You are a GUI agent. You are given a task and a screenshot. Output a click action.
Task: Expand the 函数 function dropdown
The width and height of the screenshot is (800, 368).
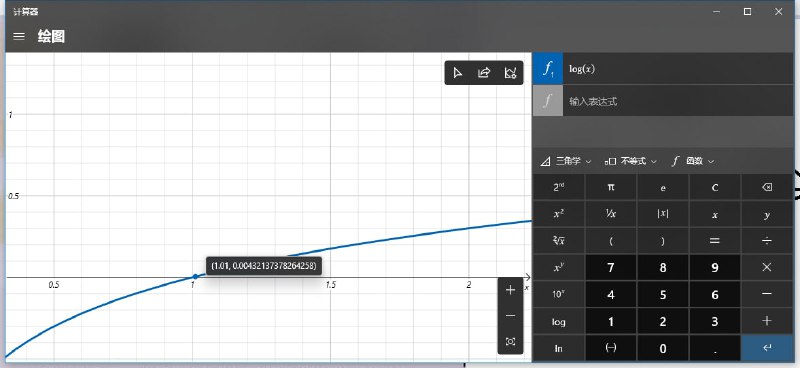(x=693, y=161)
